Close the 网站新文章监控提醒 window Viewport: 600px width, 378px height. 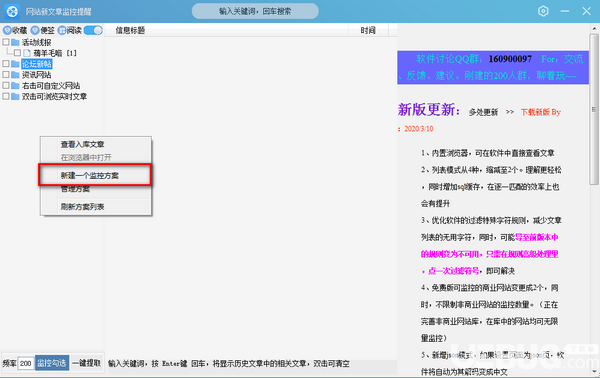586,11
